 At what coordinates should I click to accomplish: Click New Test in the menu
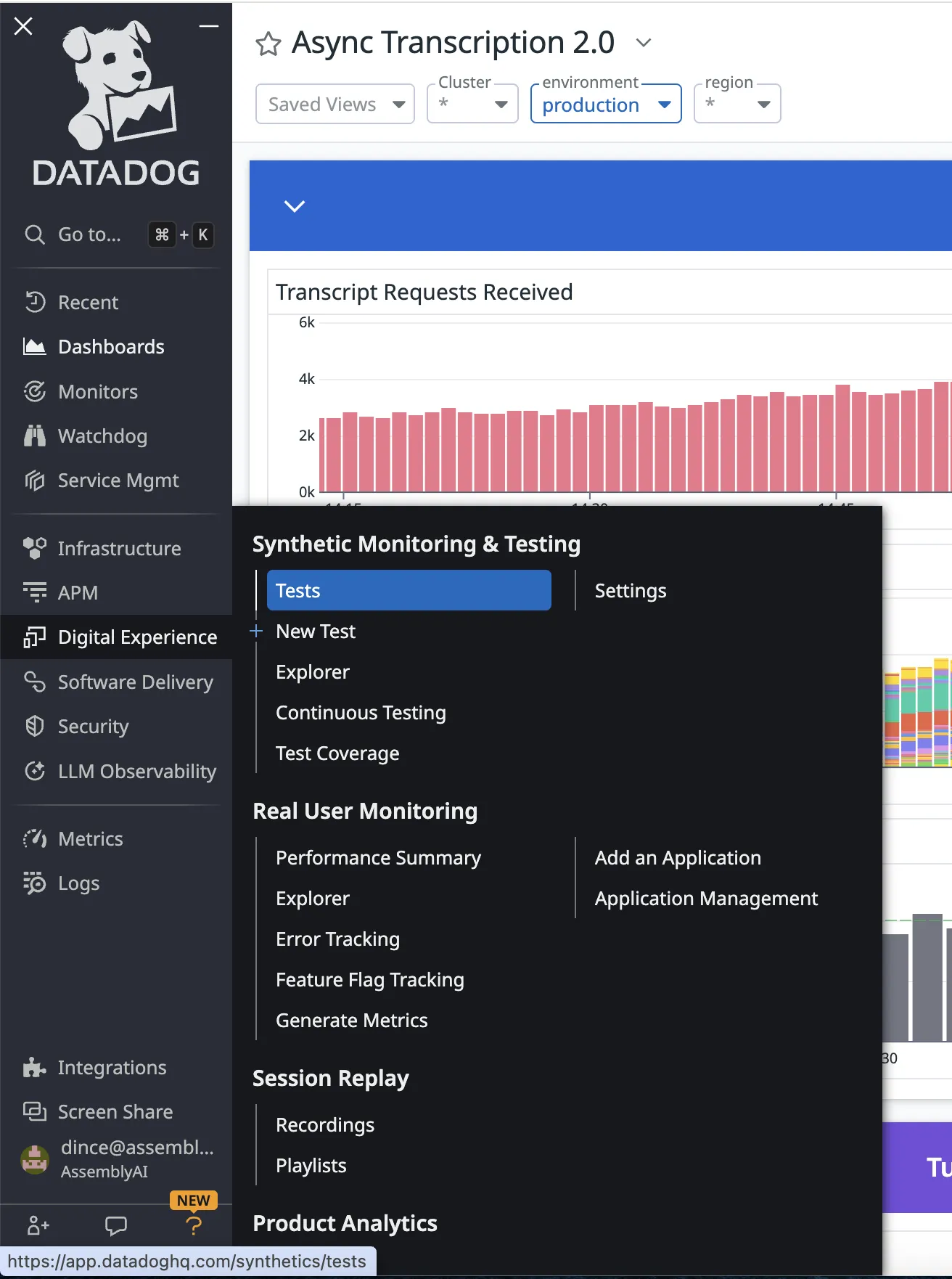click(316, 632)
